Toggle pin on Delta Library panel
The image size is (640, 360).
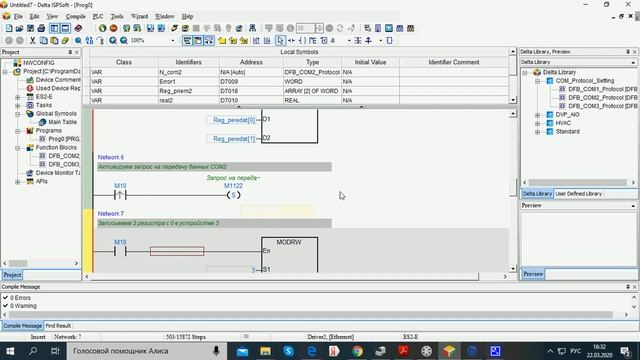tap(628, 52)
